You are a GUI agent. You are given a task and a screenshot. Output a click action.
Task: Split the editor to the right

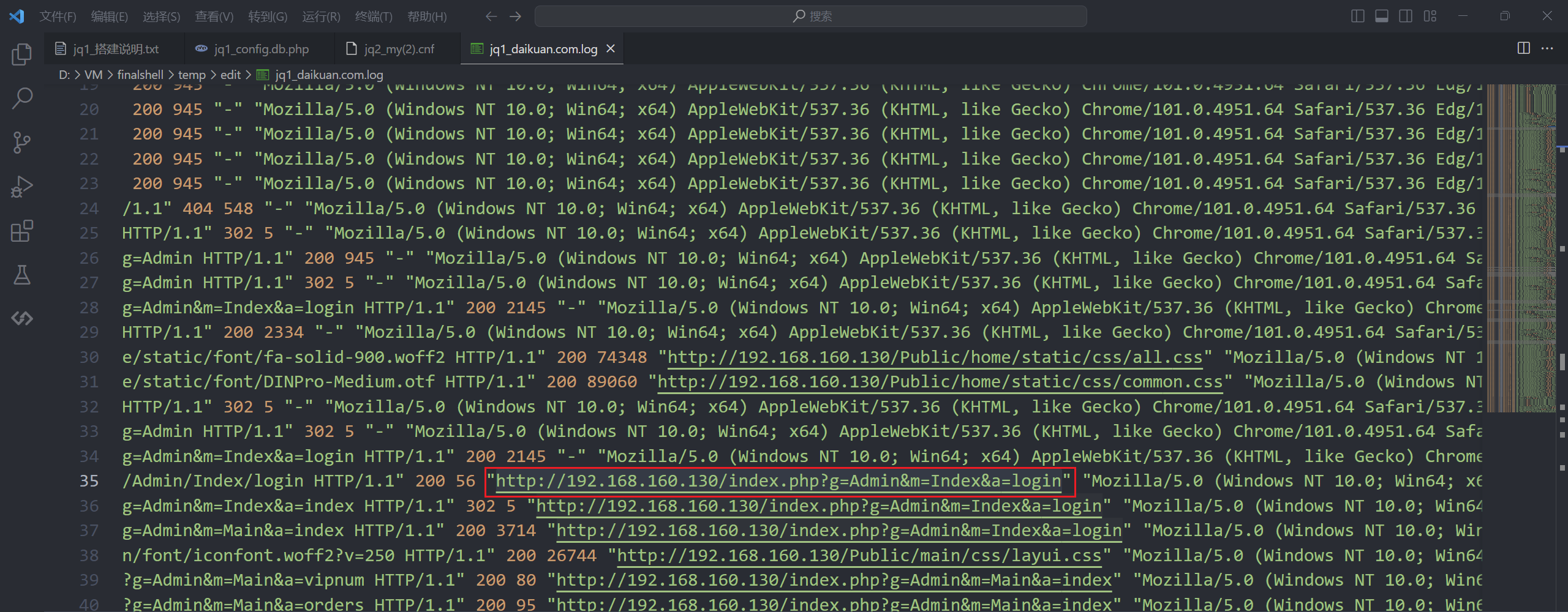(1524, 48)
